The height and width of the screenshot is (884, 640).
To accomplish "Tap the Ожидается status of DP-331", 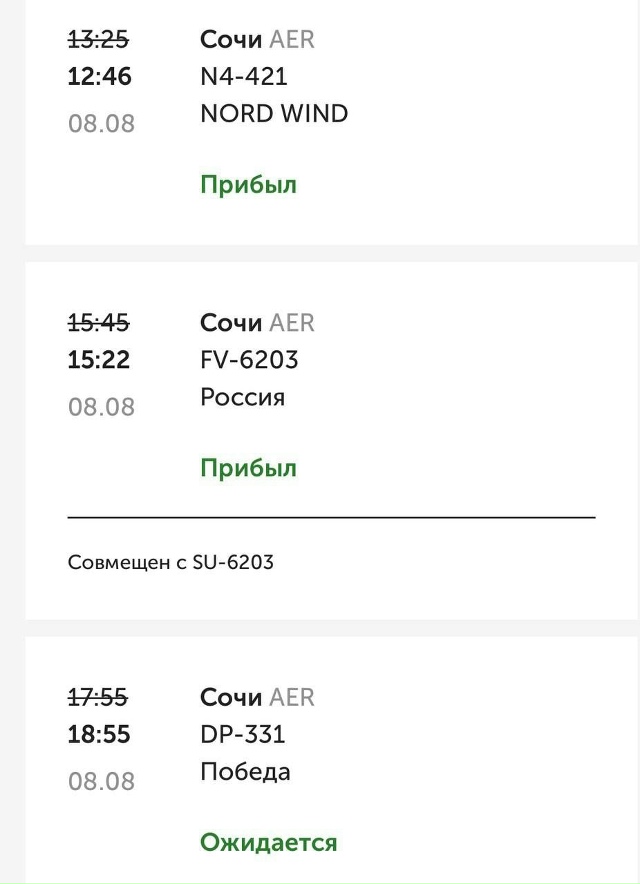I will coord(268,842).
